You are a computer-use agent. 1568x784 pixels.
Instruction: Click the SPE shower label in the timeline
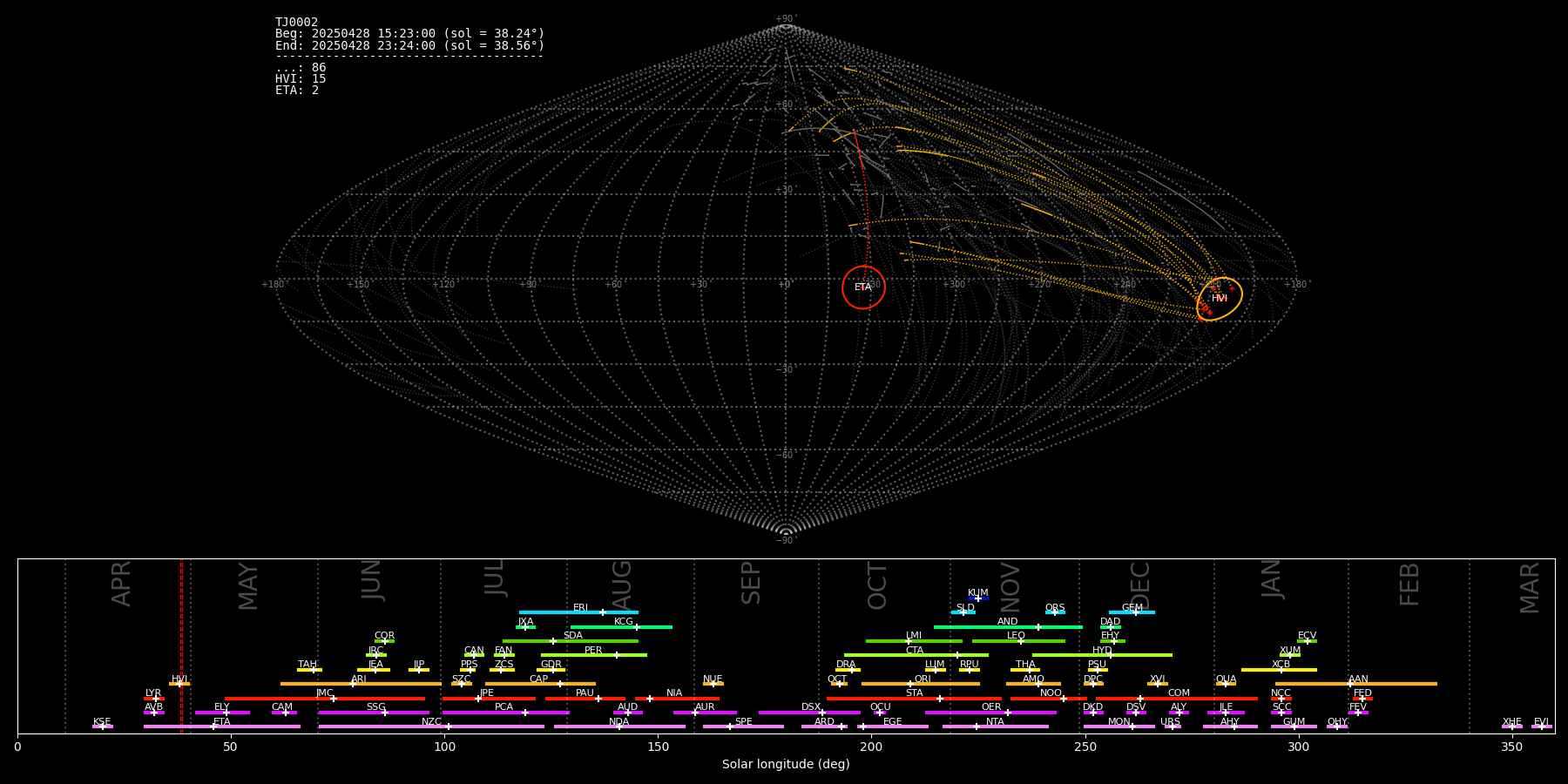pos(743,721)
